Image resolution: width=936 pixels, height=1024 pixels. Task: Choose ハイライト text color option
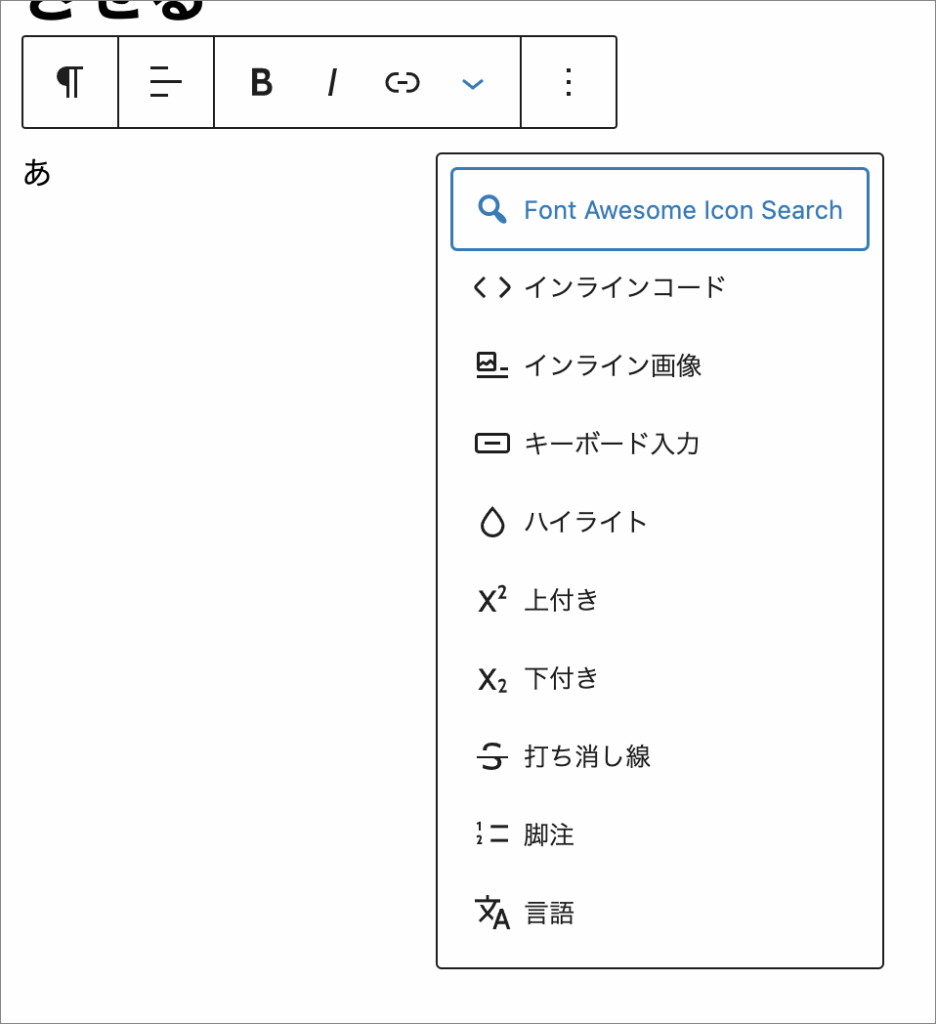click(x=586, y=522)
